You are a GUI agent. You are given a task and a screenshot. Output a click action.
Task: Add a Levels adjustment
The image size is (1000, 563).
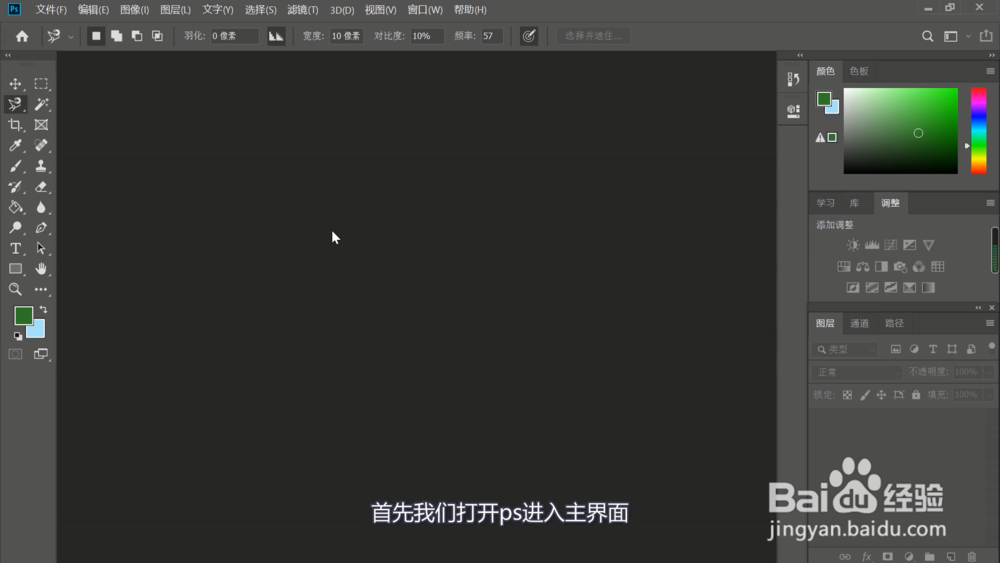pyautogui.click(x=872, y=245)
